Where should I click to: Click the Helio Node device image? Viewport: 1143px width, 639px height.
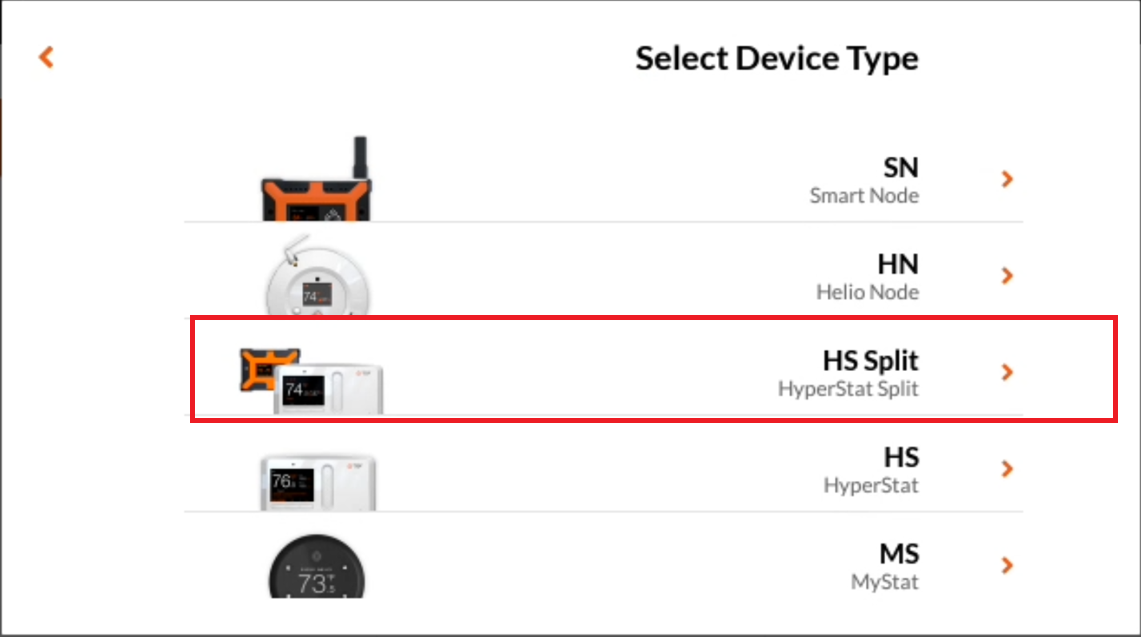click(x=317, y=282)
